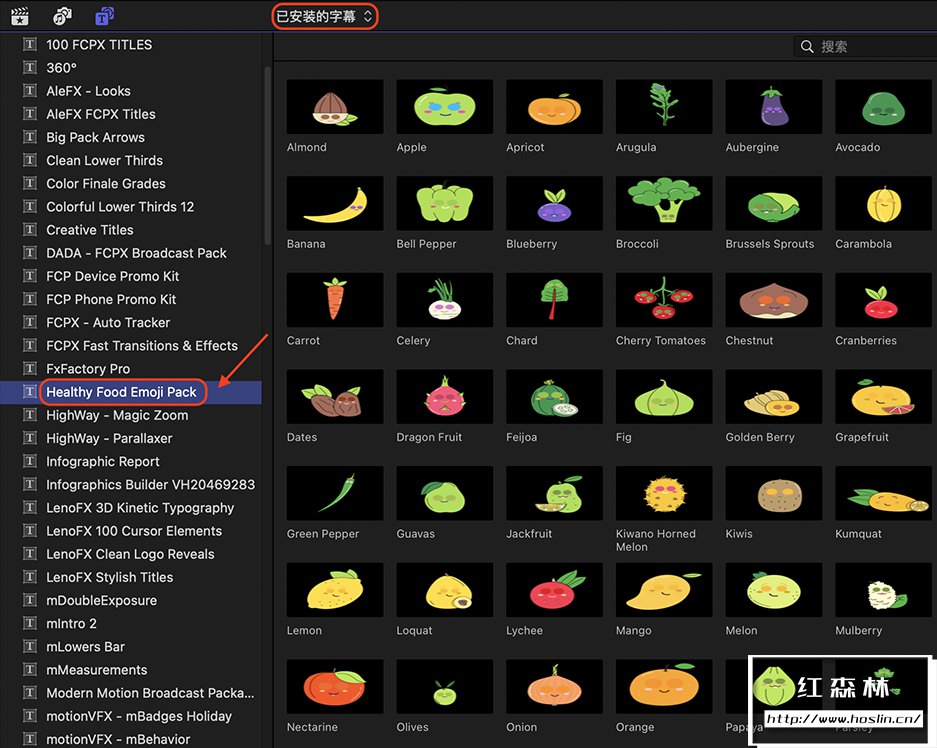Image resolution: width=937 pixels, height=748 pixels.
Task: Pick the Feijoa emoji title thumbnail
Action: [x=555, y=397]
